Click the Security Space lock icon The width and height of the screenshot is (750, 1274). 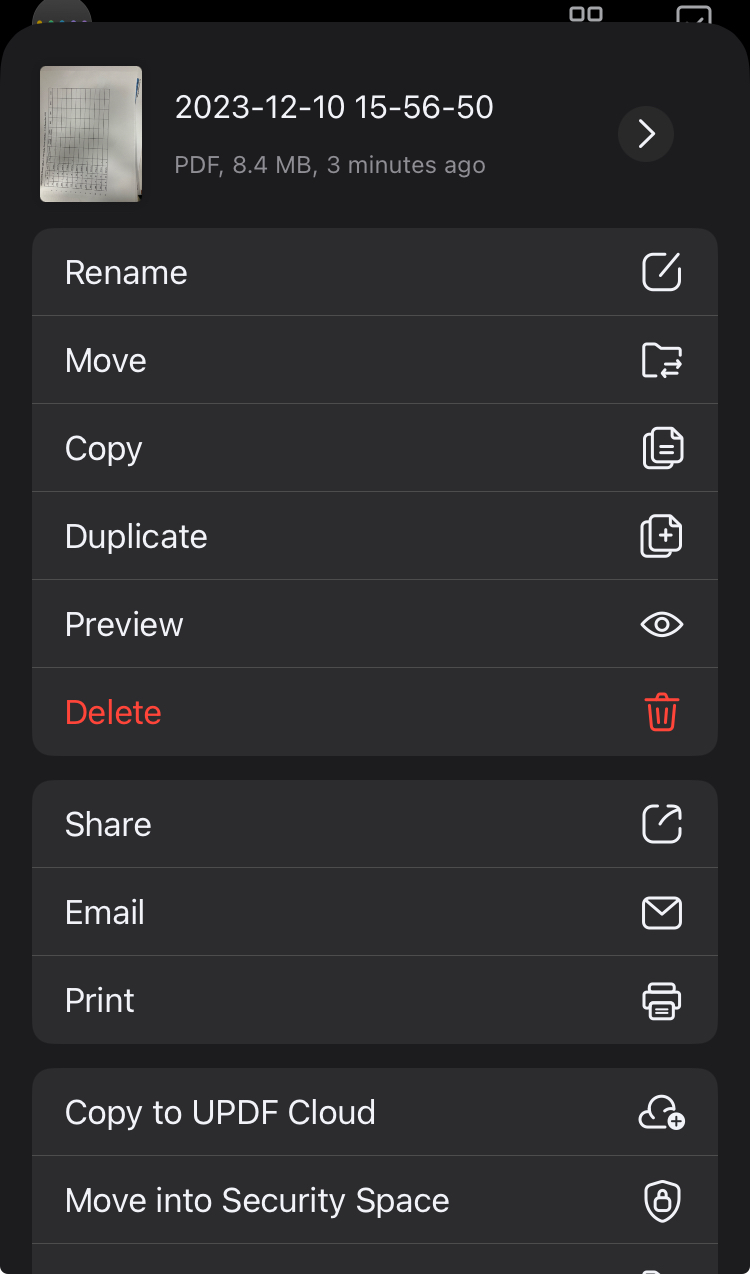click(x=661, y=1201)
